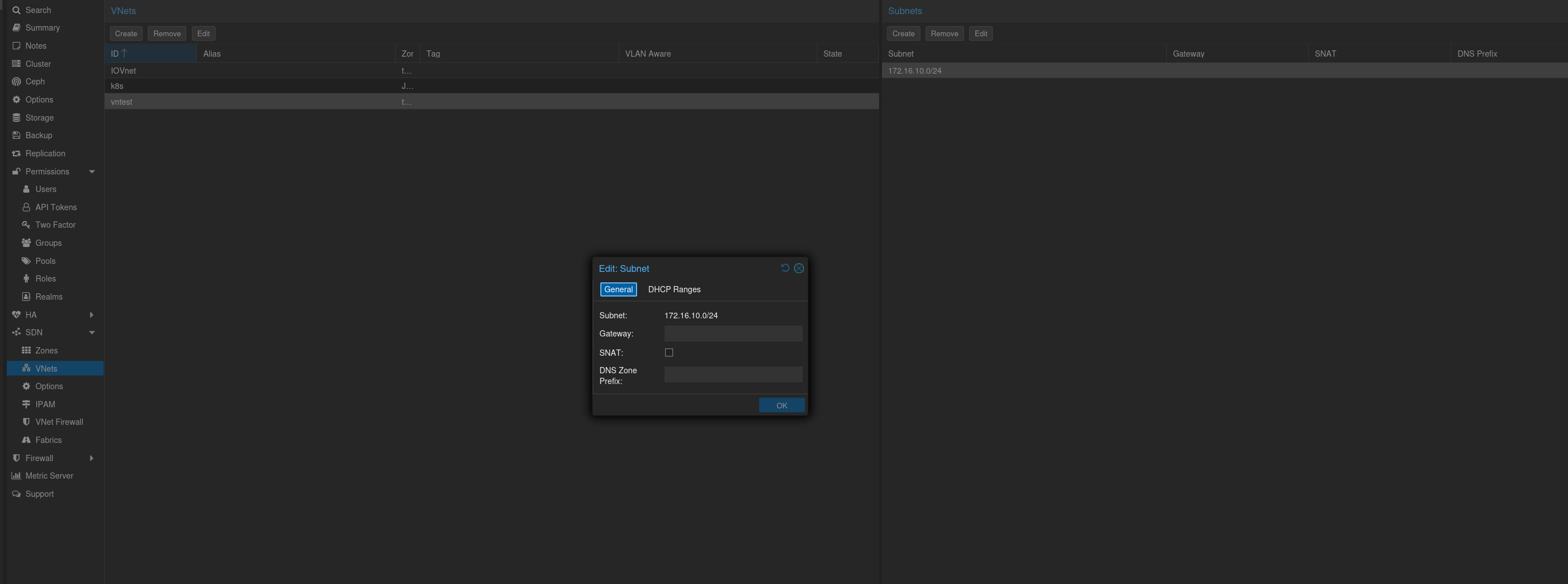Collapse the Permissions tree section

tap(92, 172)
